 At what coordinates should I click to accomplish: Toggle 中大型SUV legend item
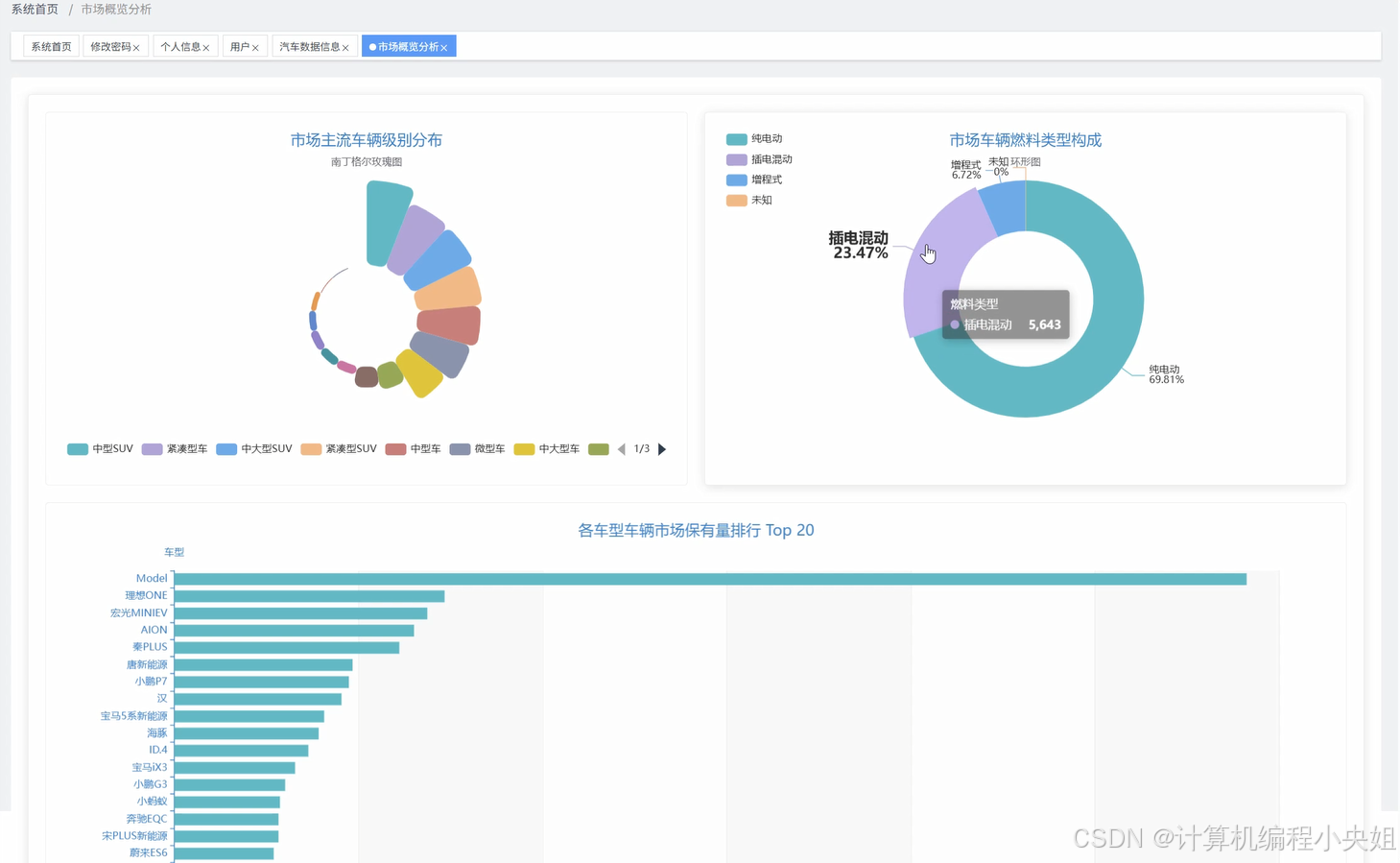254,449
